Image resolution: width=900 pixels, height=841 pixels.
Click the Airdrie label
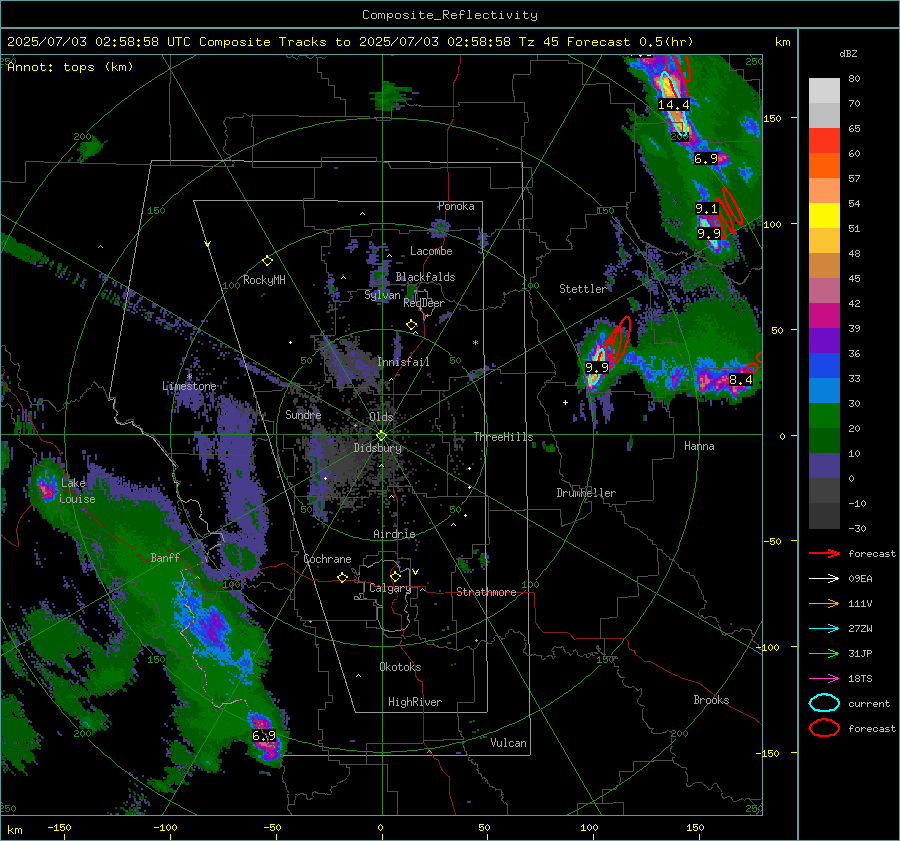coord(394,534)
